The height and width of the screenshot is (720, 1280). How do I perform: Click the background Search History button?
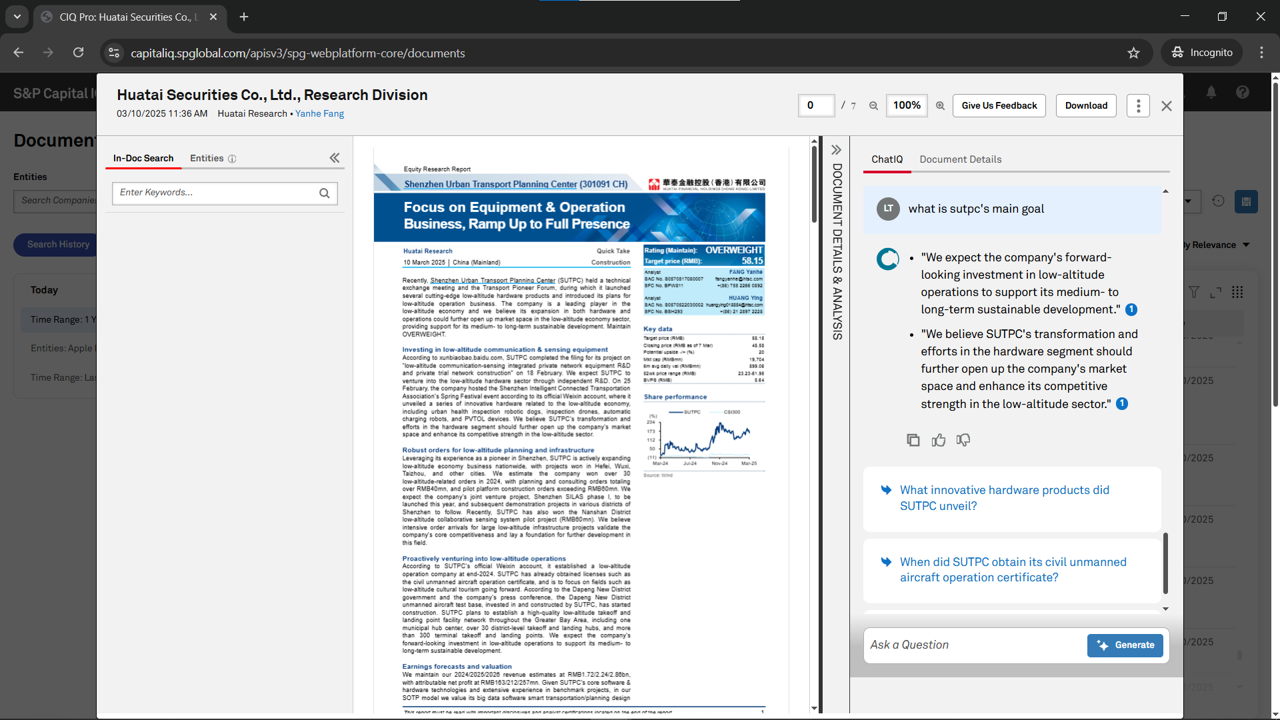(58, 244)
